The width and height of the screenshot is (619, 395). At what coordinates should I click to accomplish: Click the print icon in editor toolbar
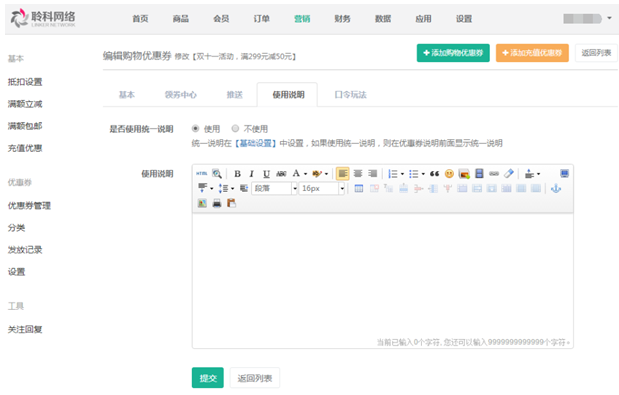point(217,203)
